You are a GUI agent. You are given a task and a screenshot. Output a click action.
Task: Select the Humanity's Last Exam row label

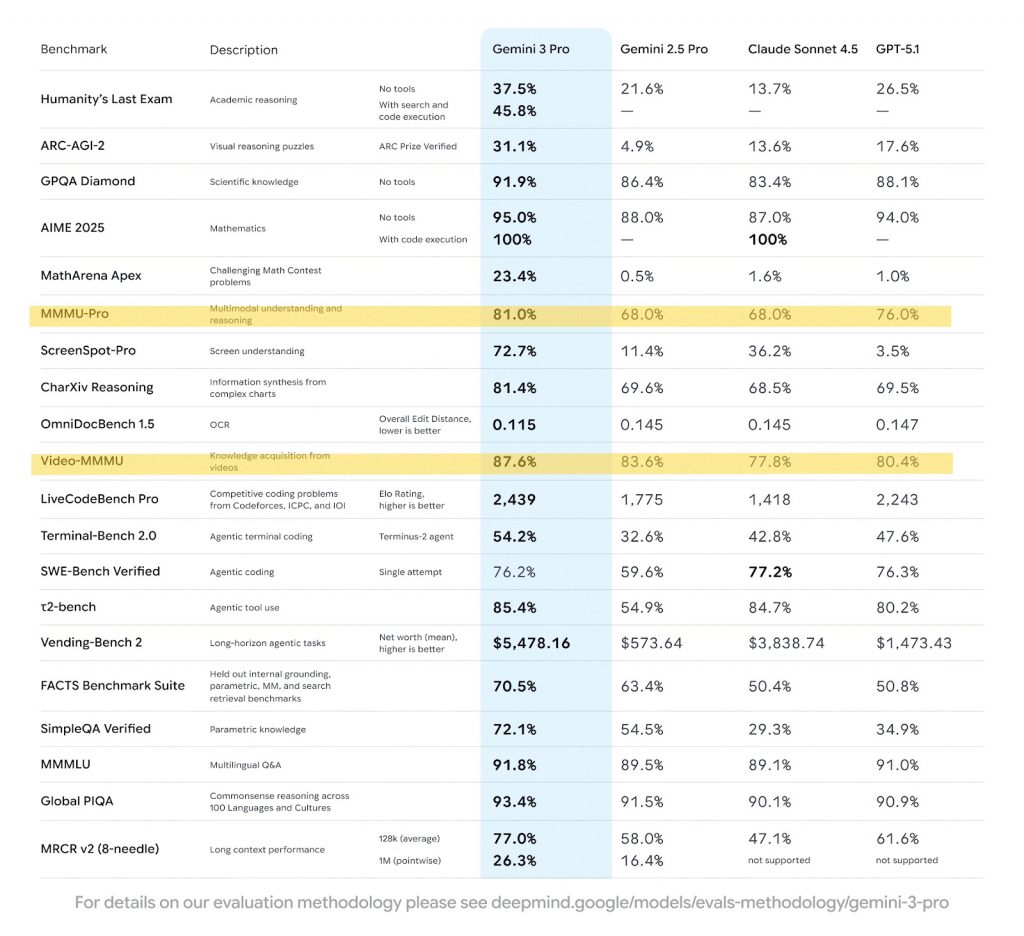[106, 99]
